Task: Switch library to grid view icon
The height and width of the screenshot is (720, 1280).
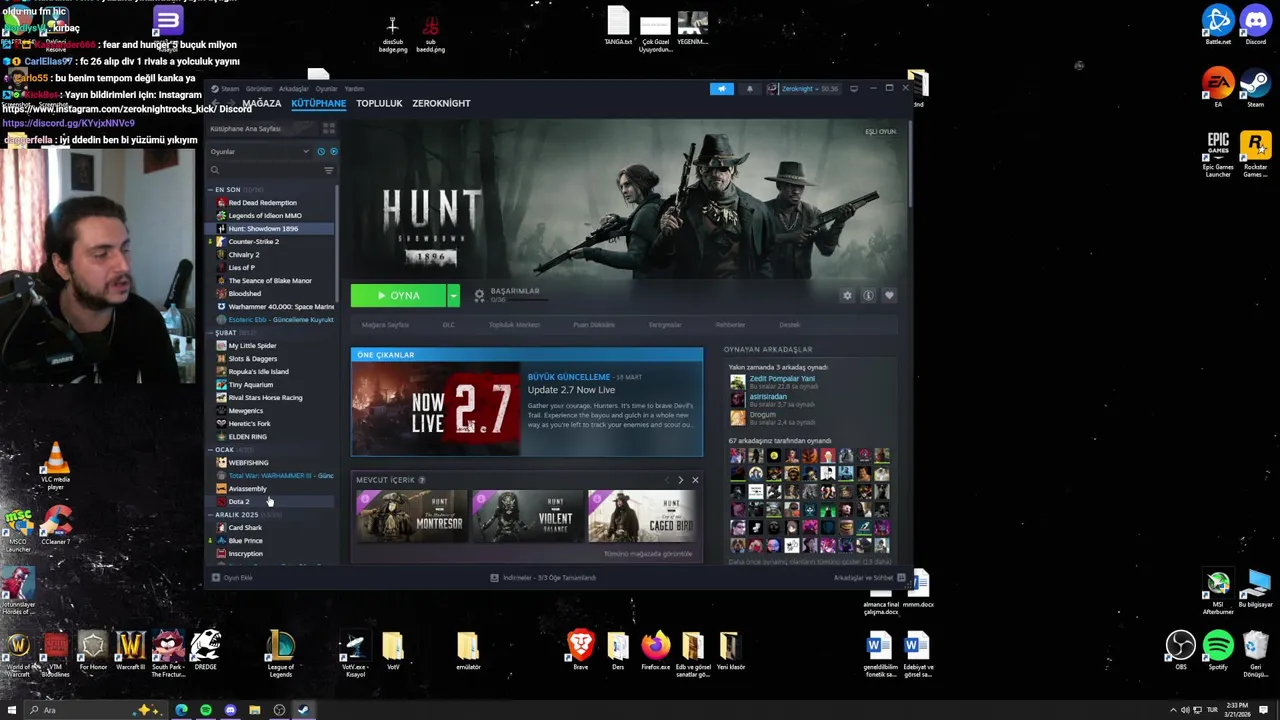Action: coord(328,129)
